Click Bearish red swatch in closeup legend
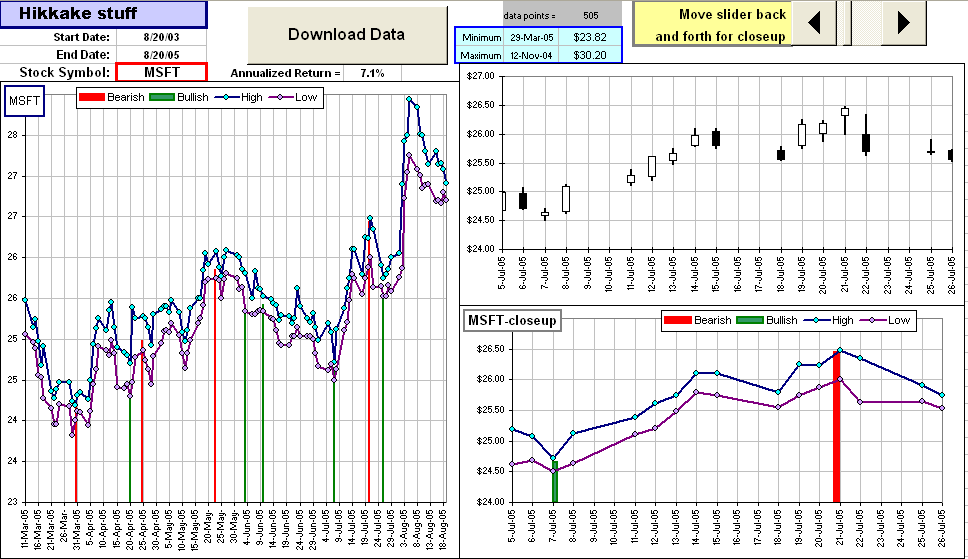Viewport: 968px width, 559px height. (677, 320)
